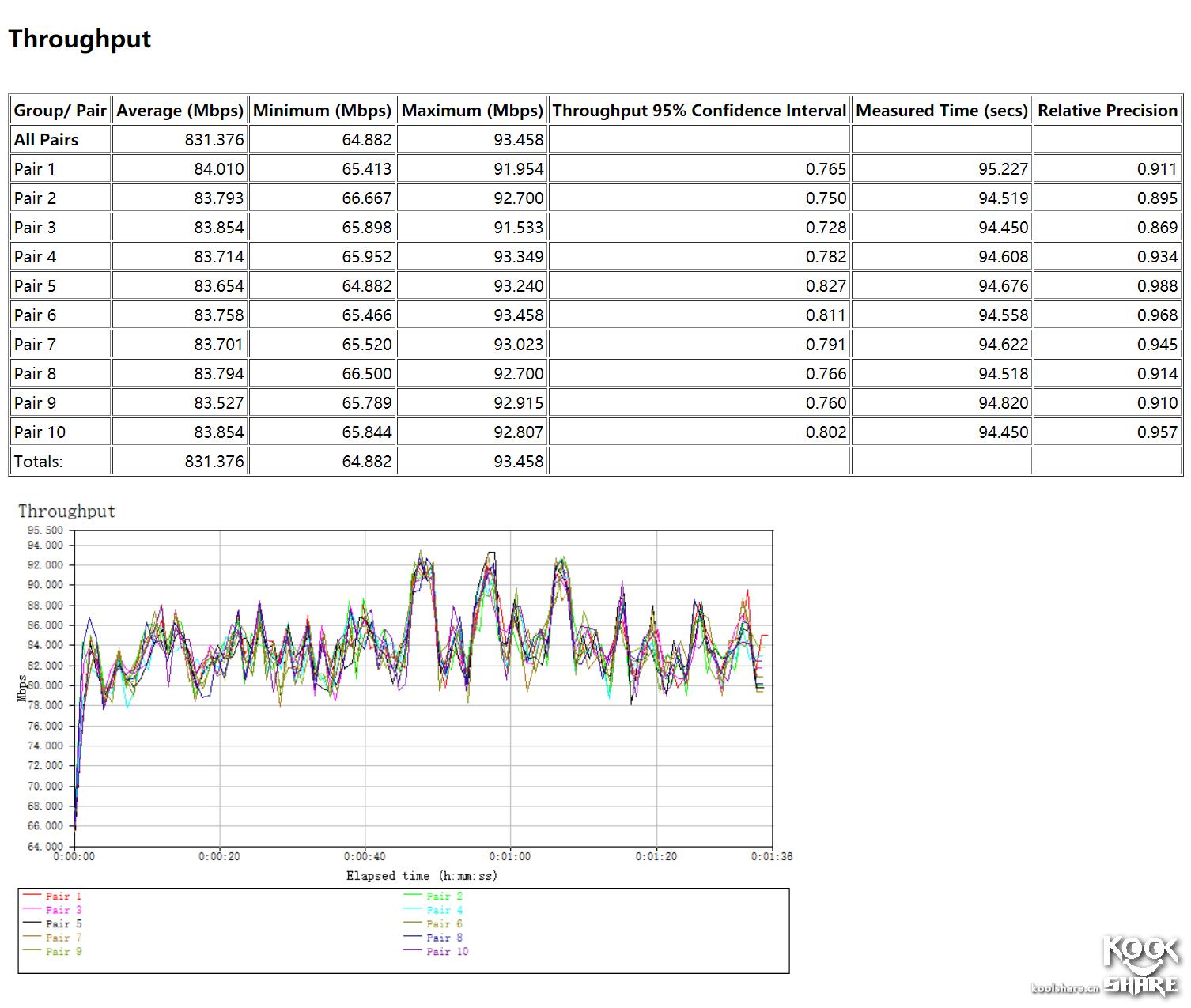Select the Throughput 95% Confidence Interval header

[x=699, y=111]
